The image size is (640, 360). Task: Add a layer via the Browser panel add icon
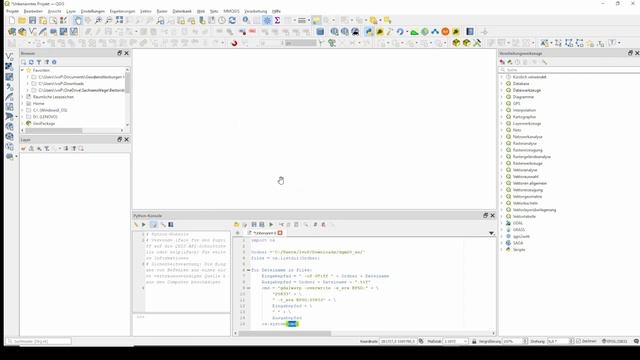[24, 62]
